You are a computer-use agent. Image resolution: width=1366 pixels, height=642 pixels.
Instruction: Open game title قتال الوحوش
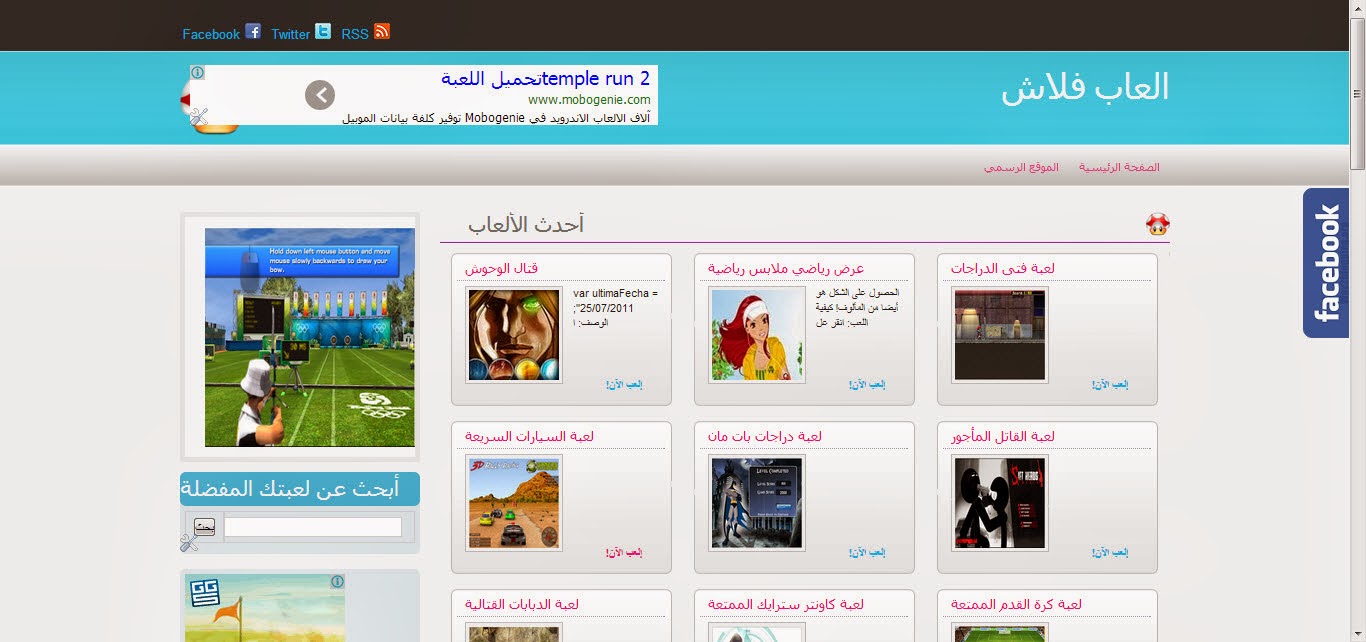click(x=502, y=268)
